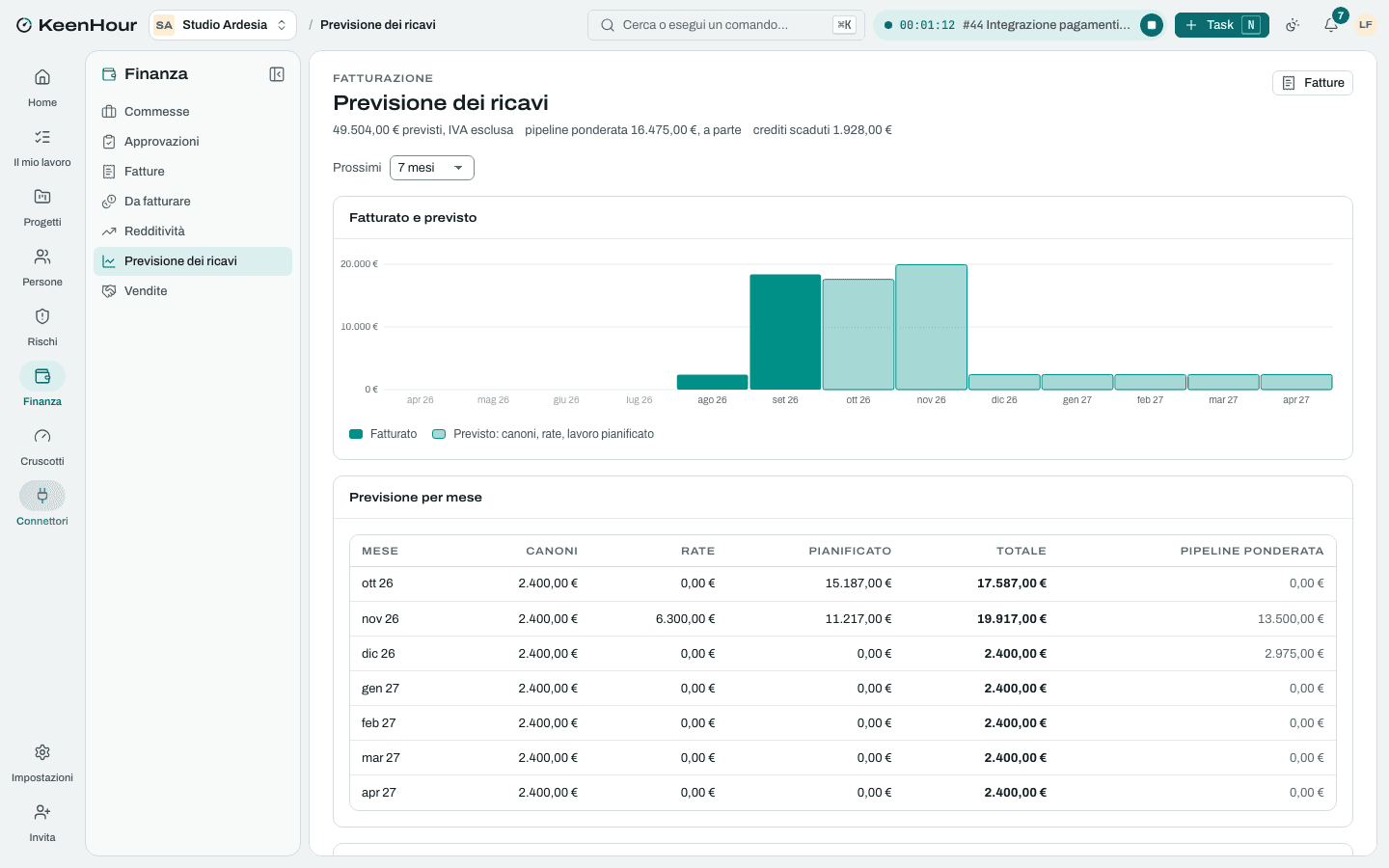Viewport: 1389px width, 868px height.
Task: Click Invita to invite people
Action: coord(42,823)
